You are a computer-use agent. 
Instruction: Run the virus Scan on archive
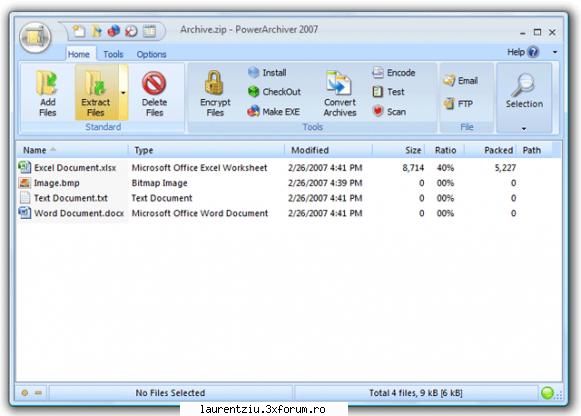(389, 111)
